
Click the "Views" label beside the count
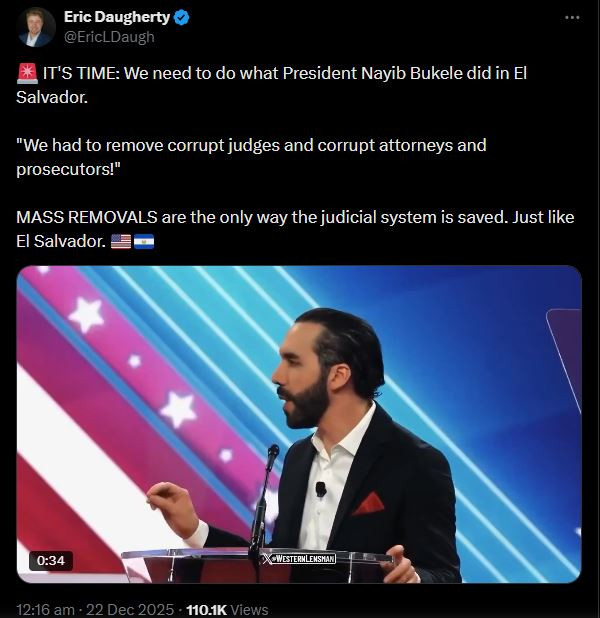pyautogui.click(x=249, y=609)
